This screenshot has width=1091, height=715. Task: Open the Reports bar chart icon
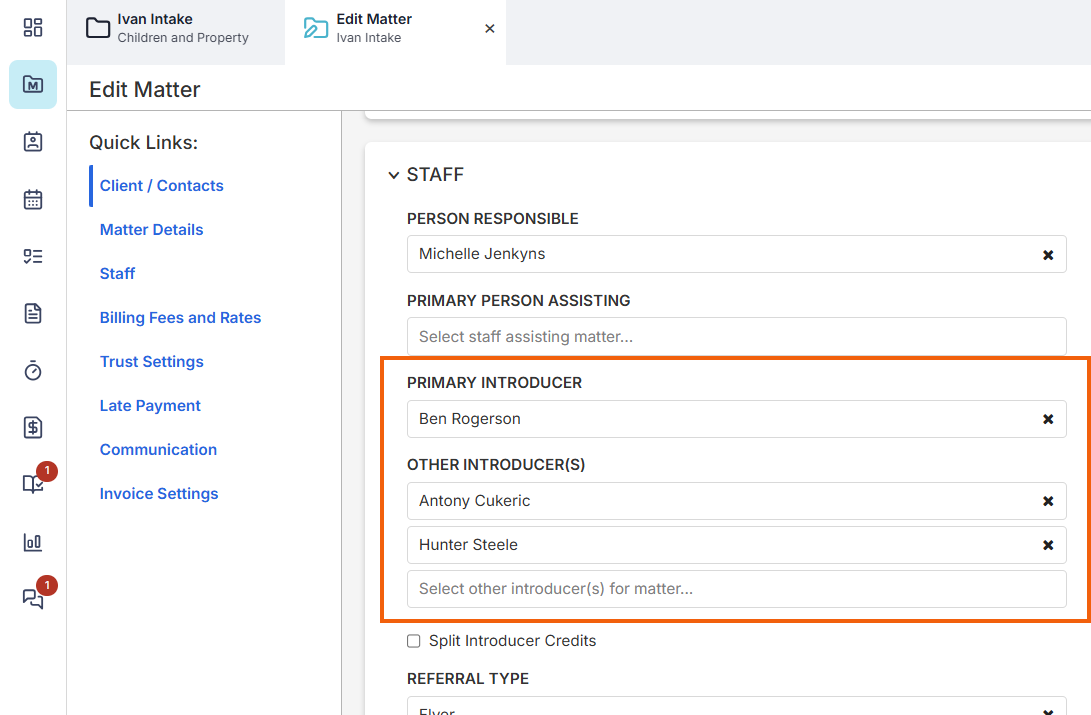pos(33,543)
